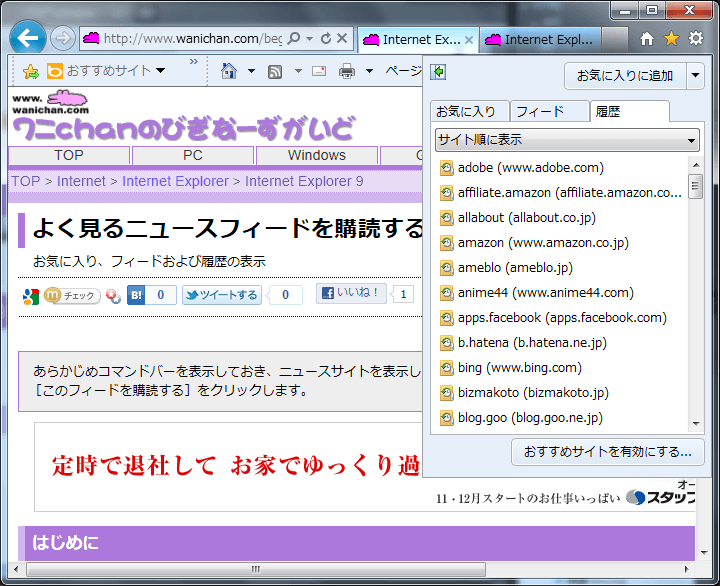Image resolution: width=720 pixels, height=586 pixels.
Task: Open Home with the top-right house icon
Action: click(x=647, y=39)
